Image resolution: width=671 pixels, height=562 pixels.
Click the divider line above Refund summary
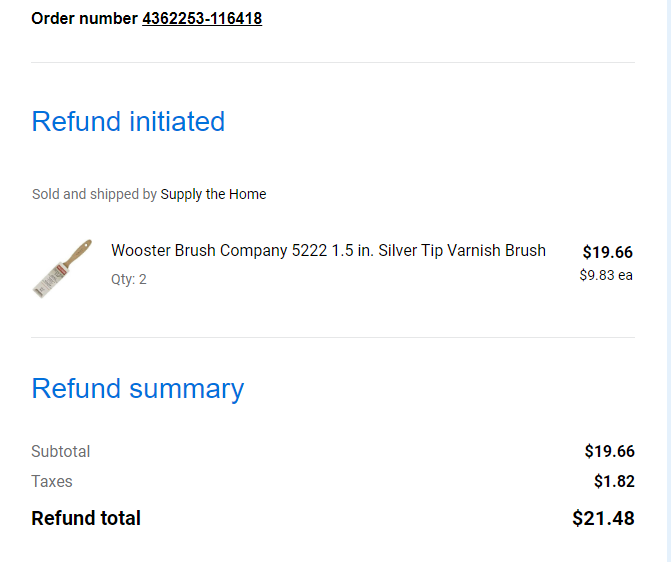[333, 337]
